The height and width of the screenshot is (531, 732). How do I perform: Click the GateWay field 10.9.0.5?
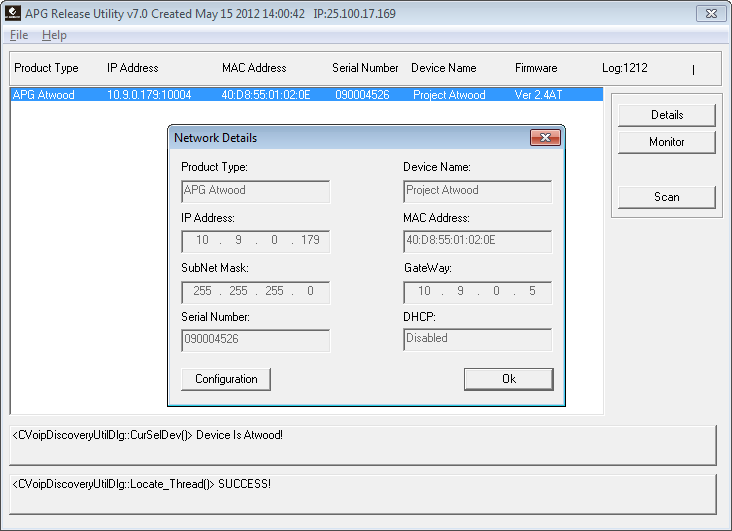(x=478, y=292)
